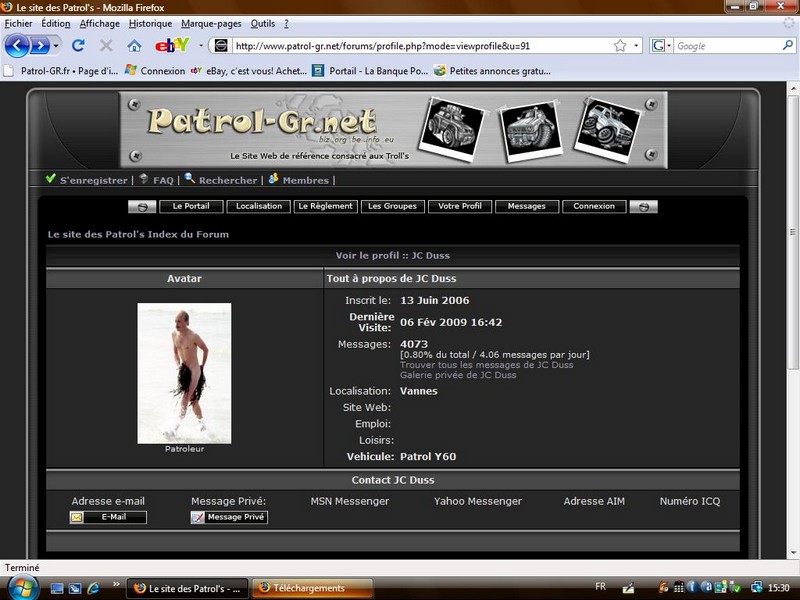Click the Show Desktop quick launch icon

click(x=57, y=588)
